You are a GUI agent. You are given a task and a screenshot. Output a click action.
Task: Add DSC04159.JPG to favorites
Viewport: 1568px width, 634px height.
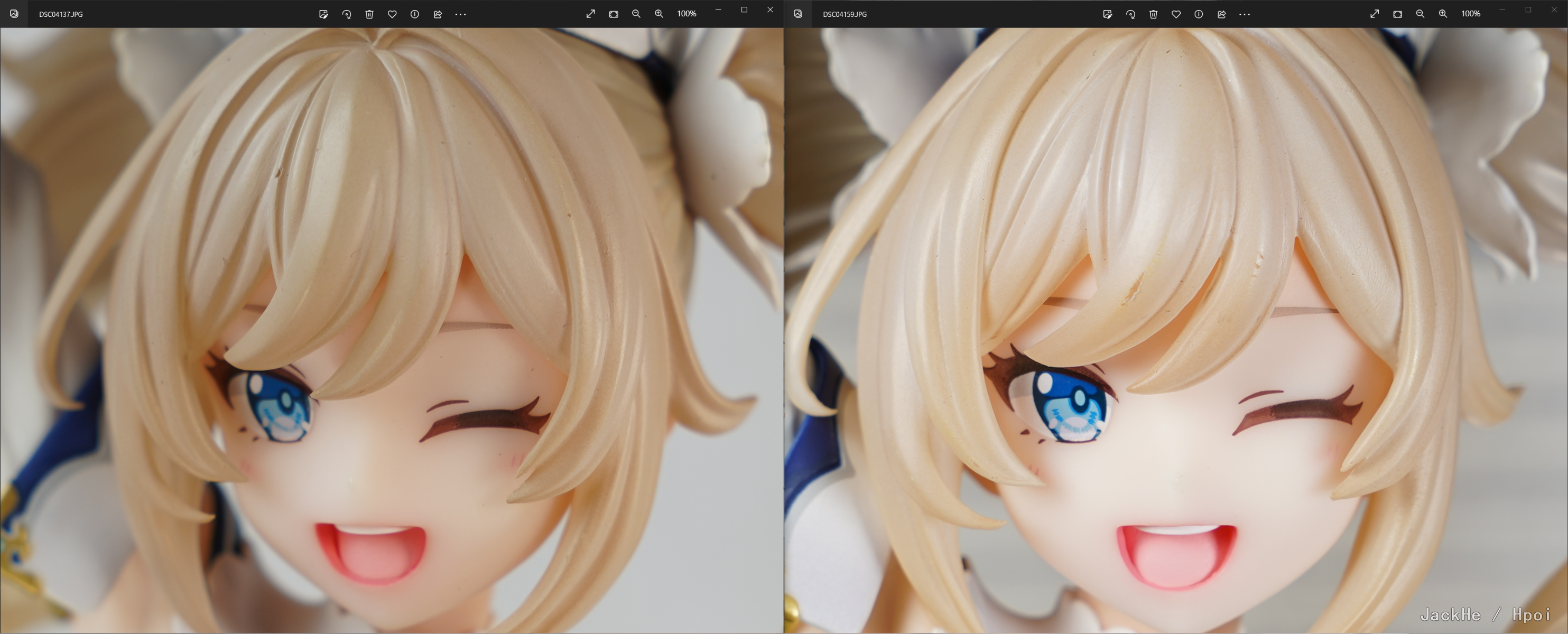(1176, 14)
